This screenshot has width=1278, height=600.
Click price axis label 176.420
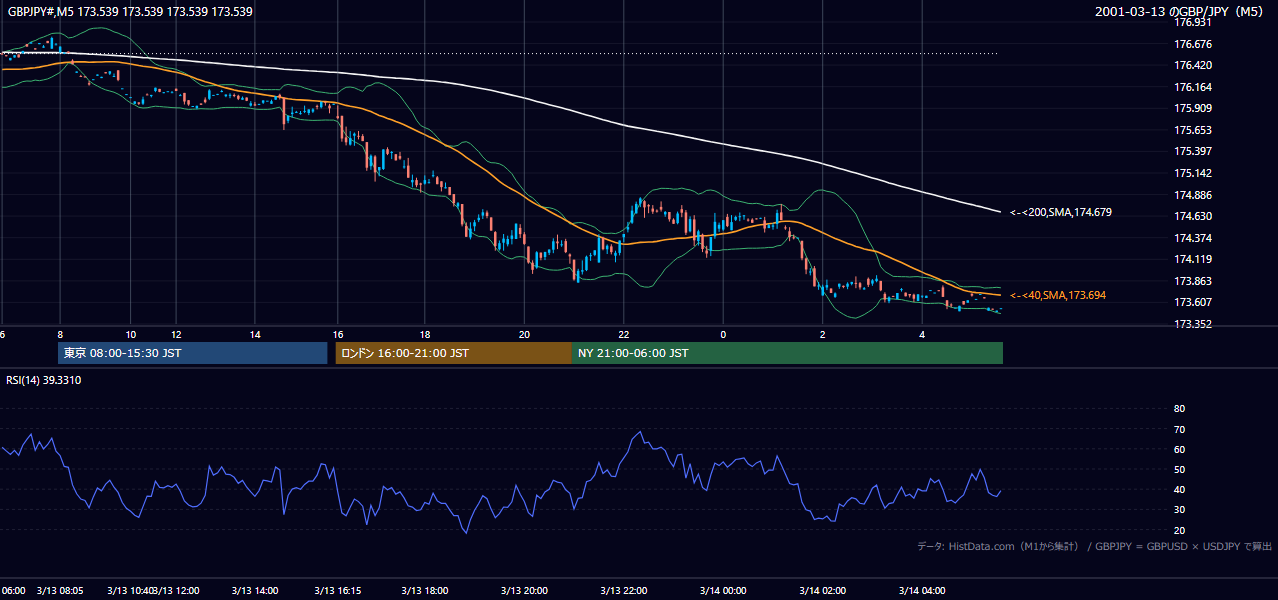1193,65
